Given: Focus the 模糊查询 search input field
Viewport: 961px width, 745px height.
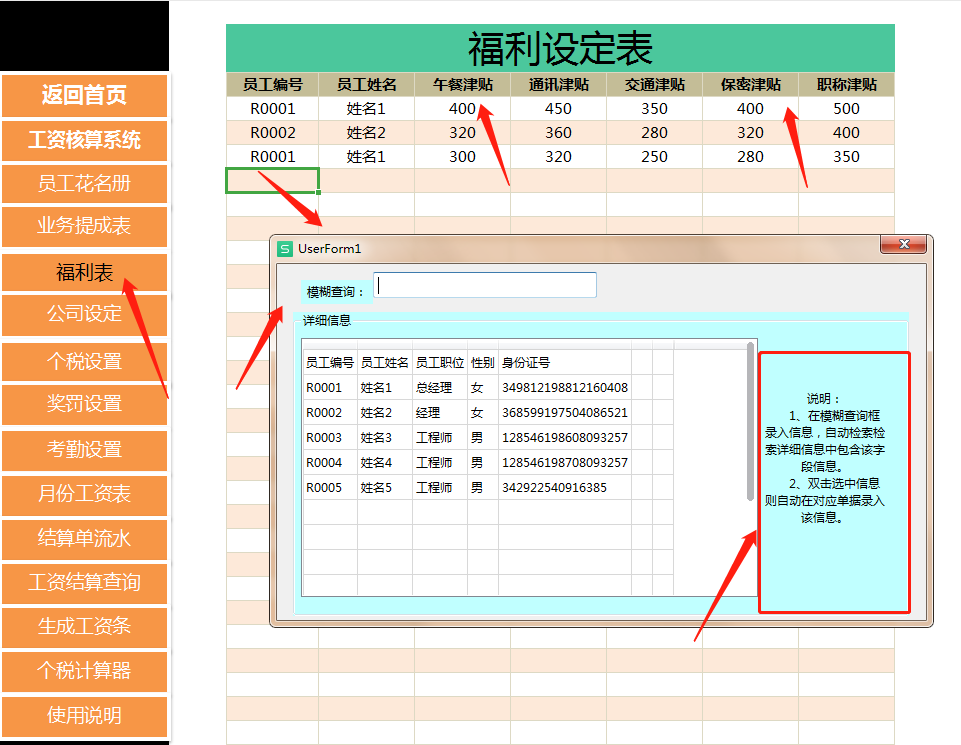Looking at the screenshot, I should pyautogui.click(x=485, y=285).
